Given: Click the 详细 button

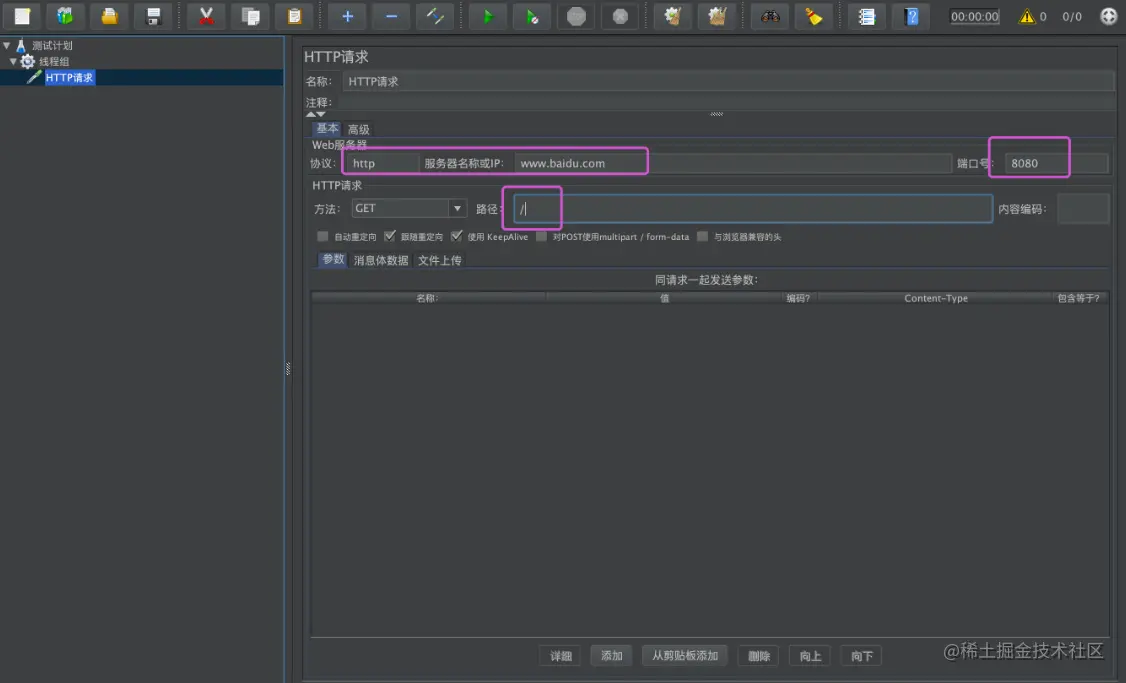Looking at the screenshot, I should click(x=561, y=656).
